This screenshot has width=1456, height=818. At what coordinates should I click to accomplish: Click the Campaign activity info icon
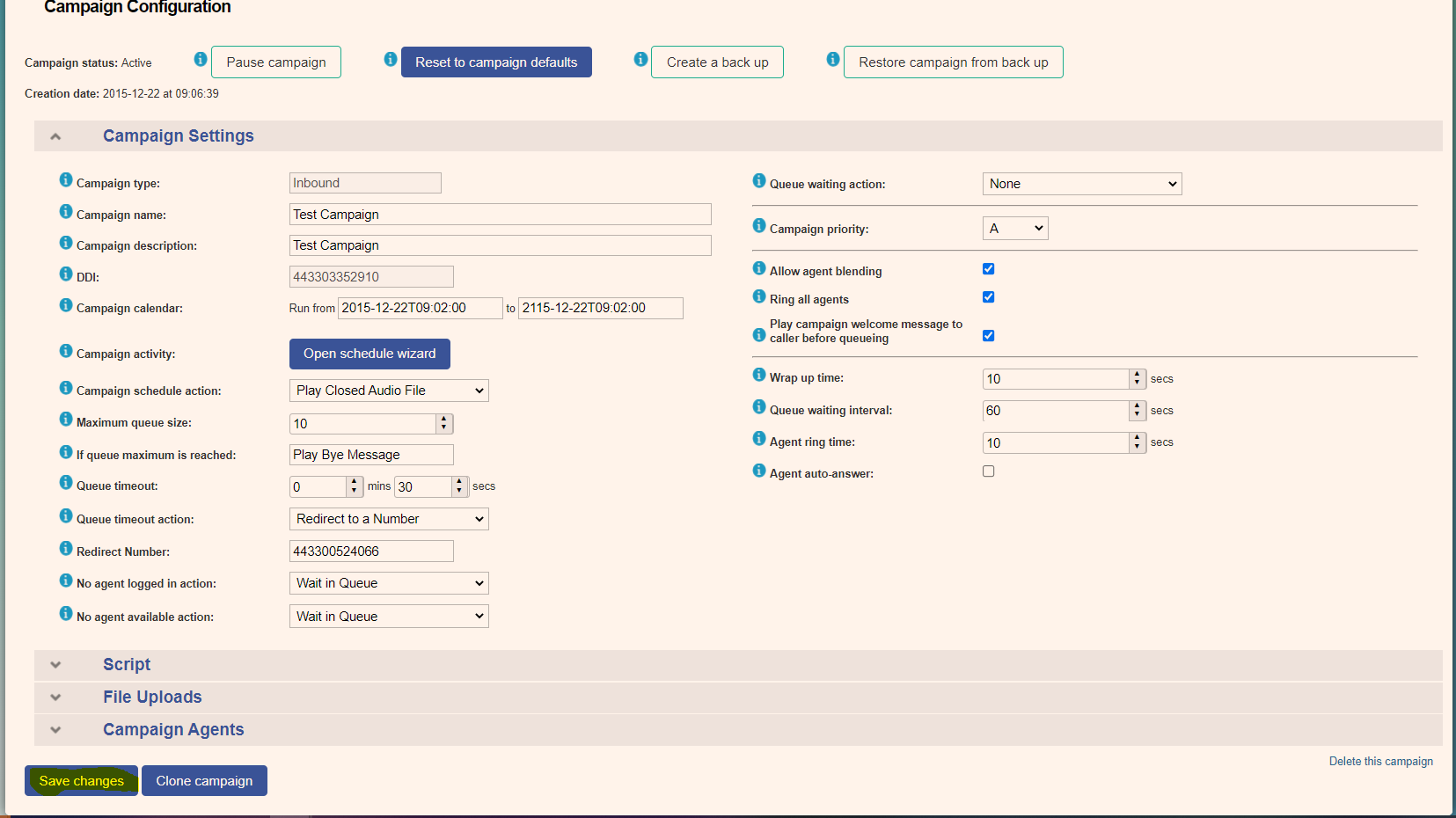click(66, 350)
